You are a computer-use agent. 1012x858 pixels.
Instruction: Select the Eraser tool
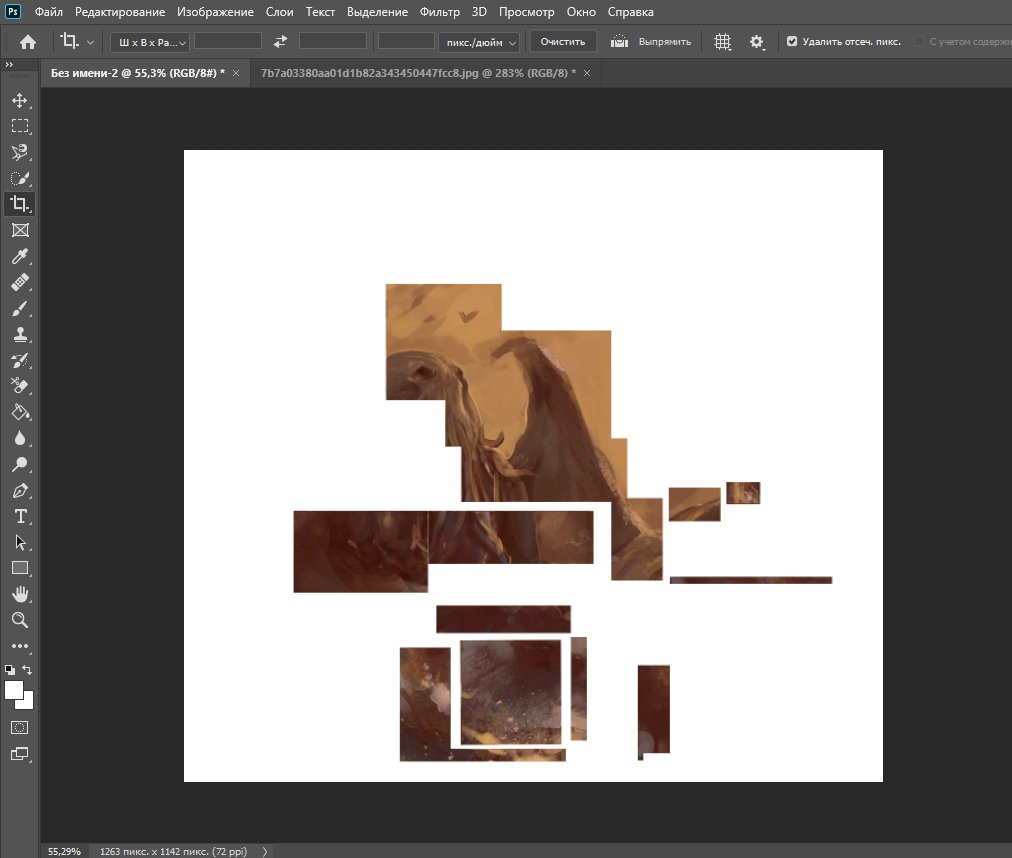click(20, 386)
